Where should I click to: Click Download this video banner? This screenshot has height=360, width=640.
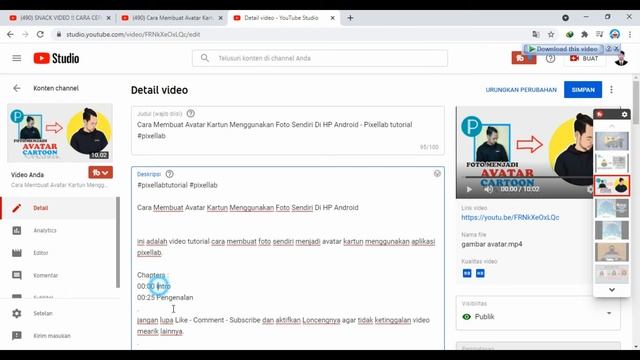pyautogui.click(x=563, y=49)
